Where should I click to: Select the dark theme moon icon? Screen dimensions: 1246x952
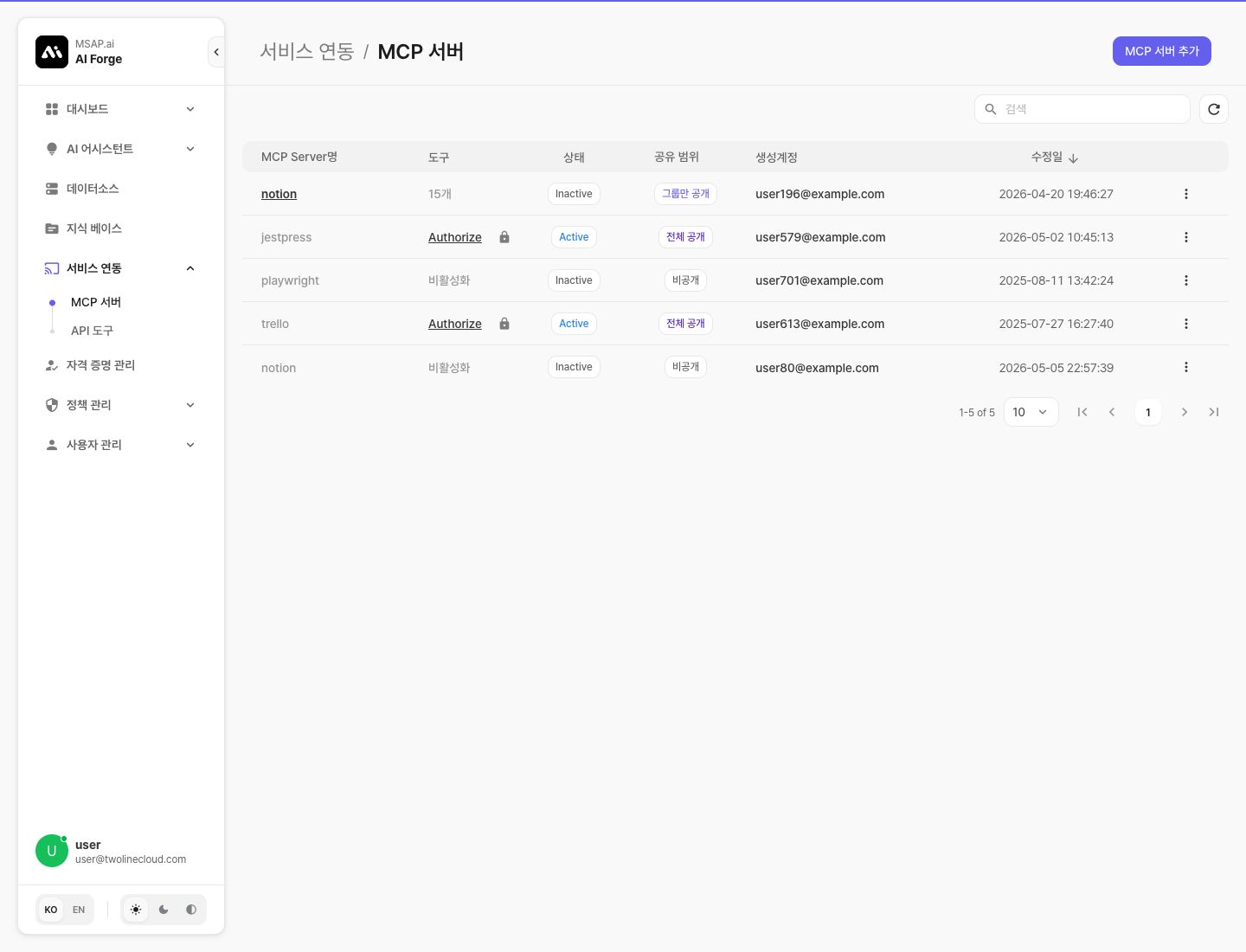pos(164,910)
